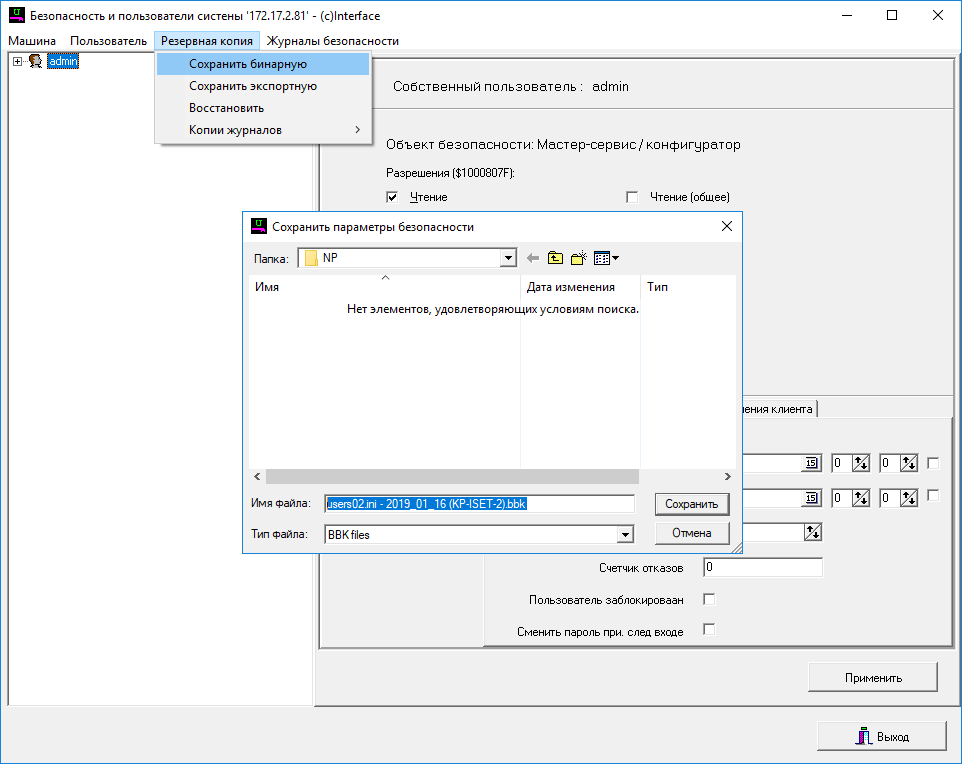Go up one folder level in the save dialog
The width and height of the screenshot is (962, 764).
pos(555,258)
